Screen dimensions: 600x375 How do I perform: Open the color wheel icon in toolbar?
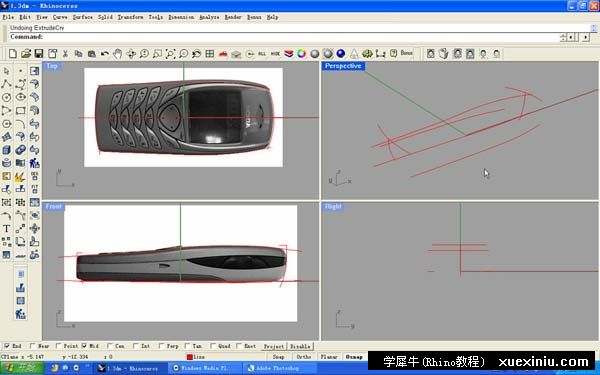(x=302, y=54)
